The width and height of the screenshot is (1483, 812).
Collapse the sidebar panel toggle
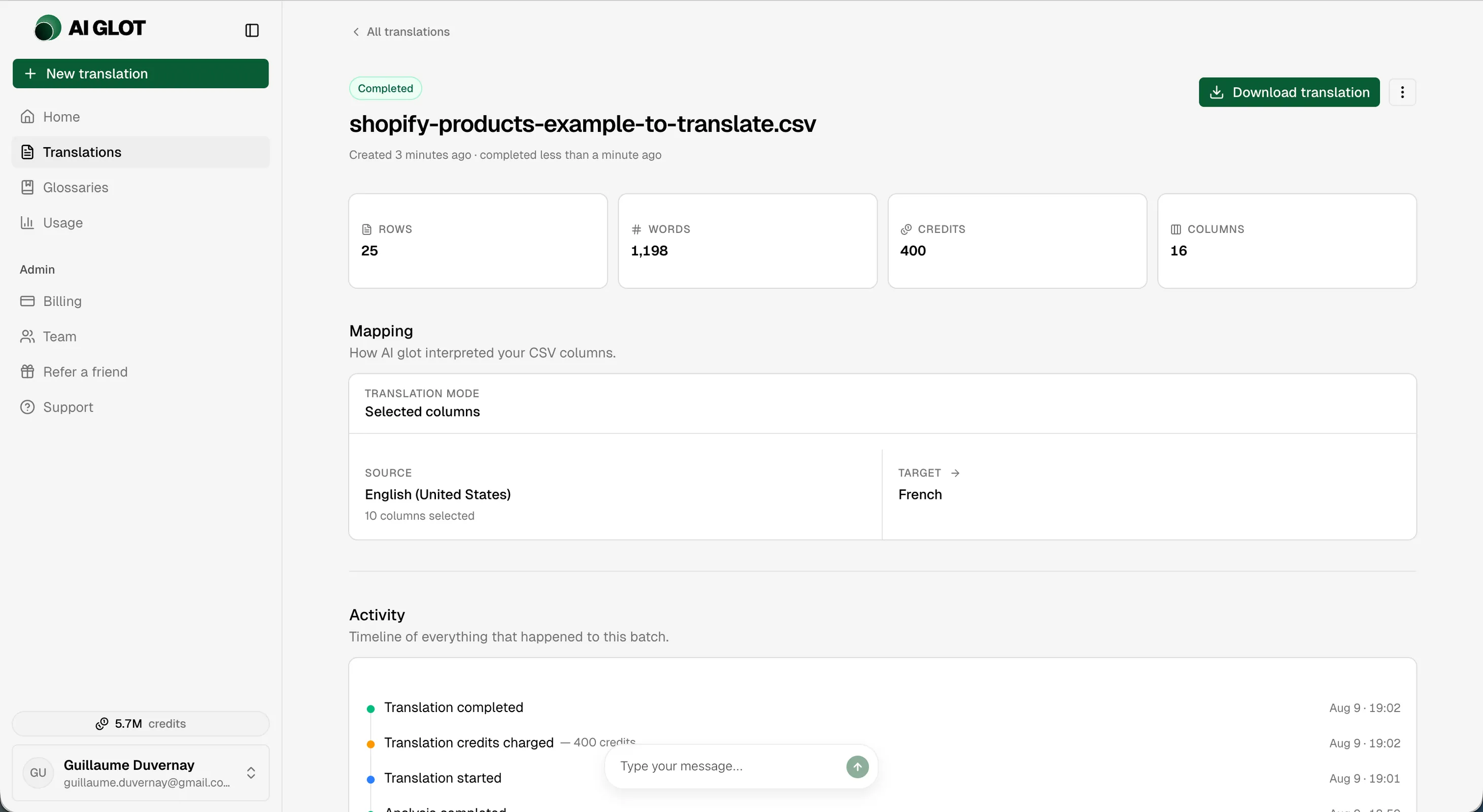click(x=252, y=30)
